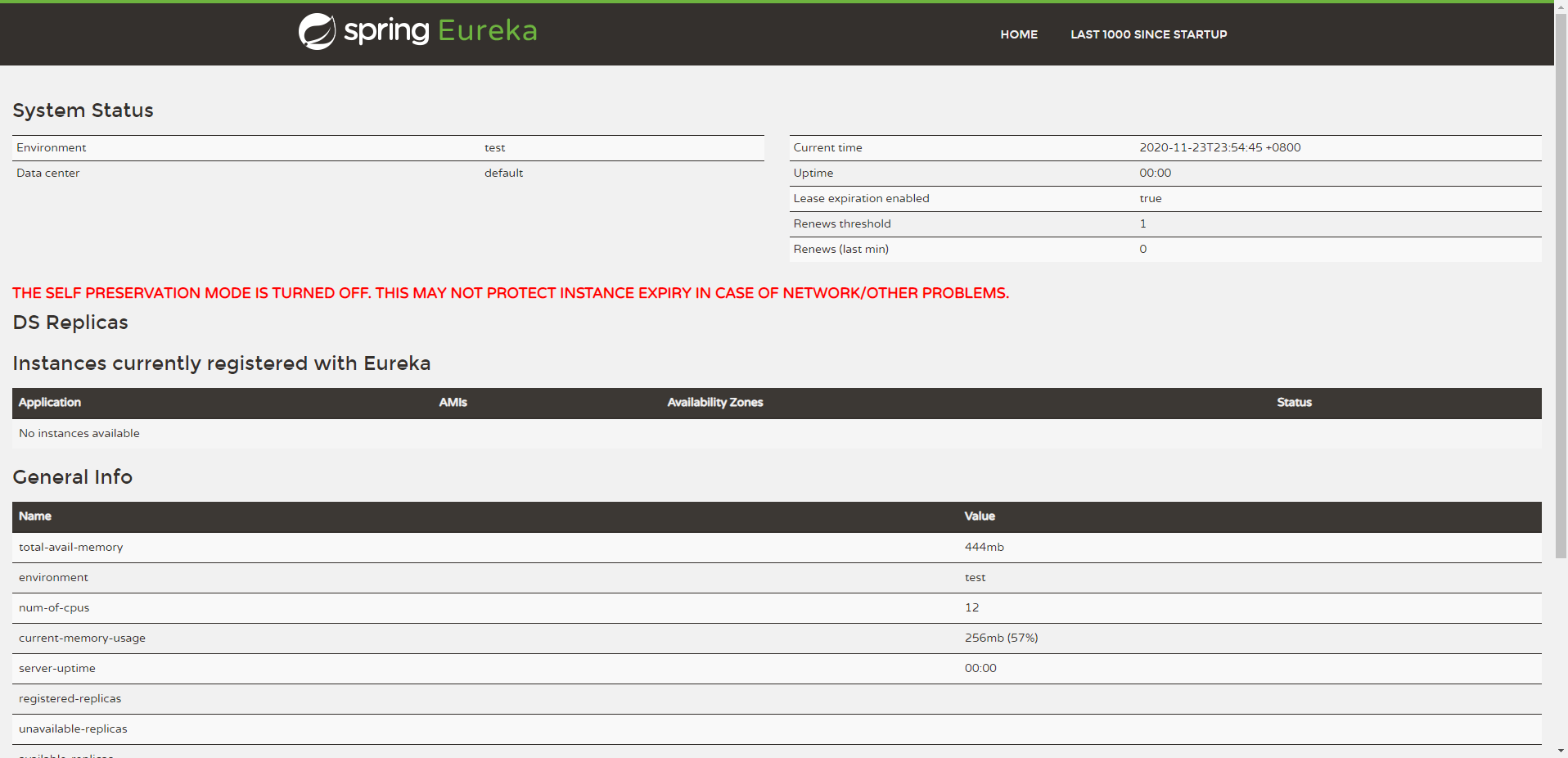The image size is (1568, 758).
Task: Select the 256mb (57%) value
Action: point(1001,638)
